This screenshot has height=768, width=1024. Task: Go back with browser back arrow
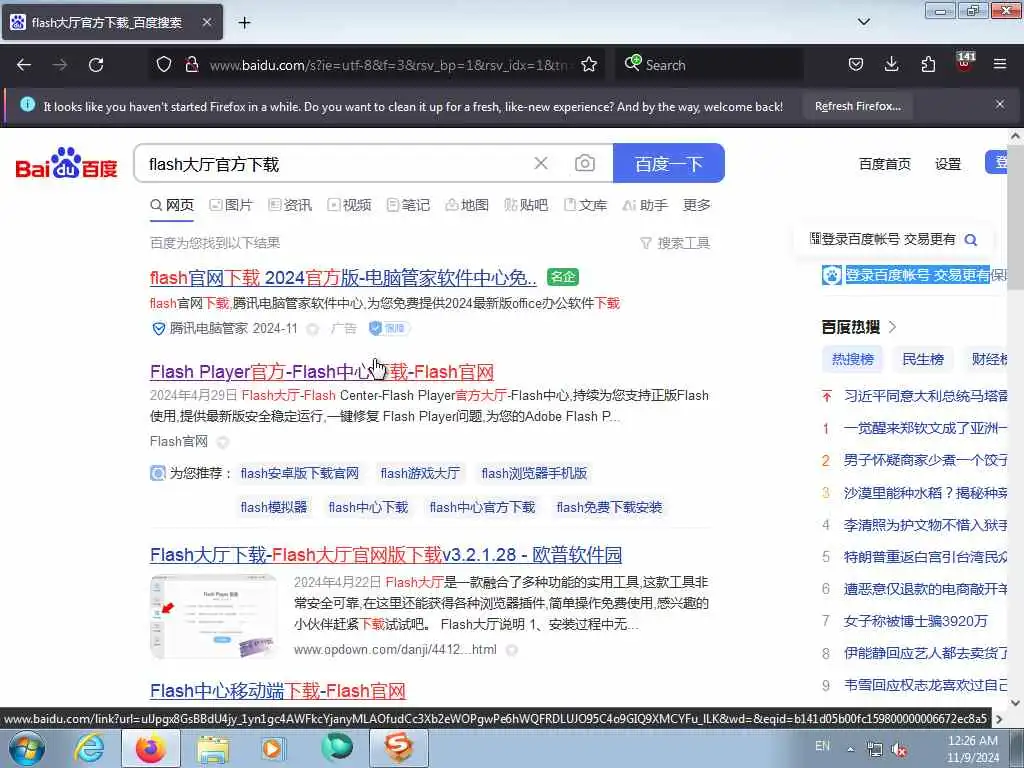pyautogui.click(x=24, y=65)
